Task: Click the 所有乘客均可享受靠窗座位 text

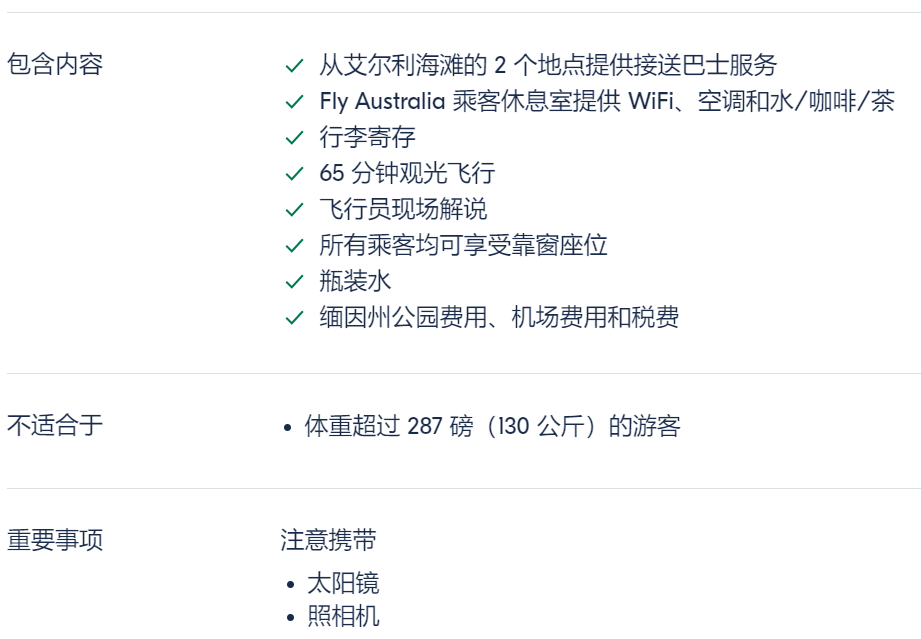Action: pos(463,245)
